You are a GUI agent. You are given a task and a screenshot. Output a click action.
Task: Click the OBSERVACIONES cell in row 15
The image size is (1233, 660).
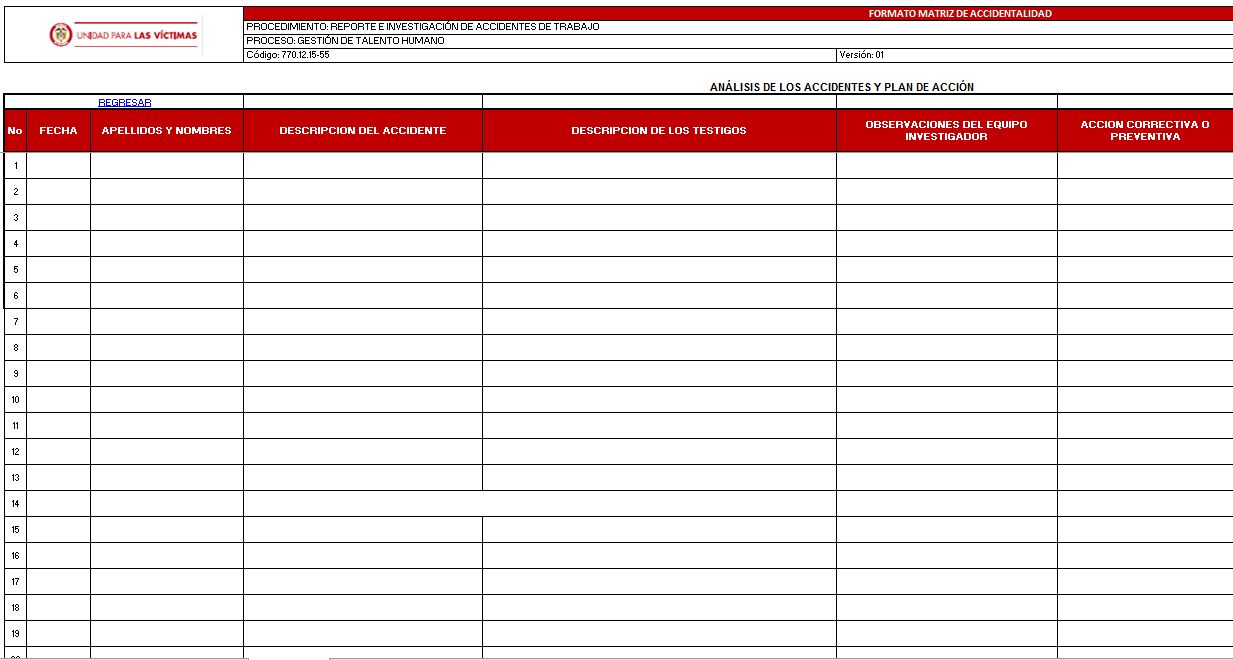pos(946,529)
